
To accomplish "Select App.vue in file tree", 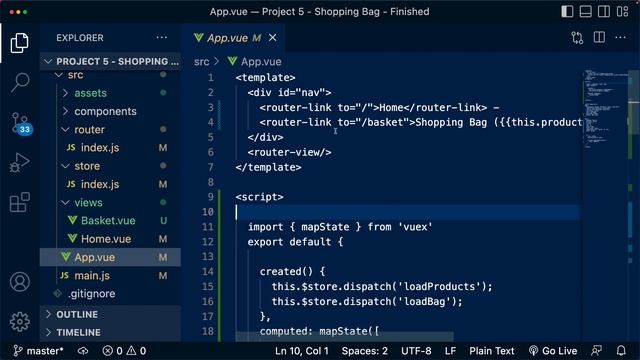I will (x=110, y=257).
